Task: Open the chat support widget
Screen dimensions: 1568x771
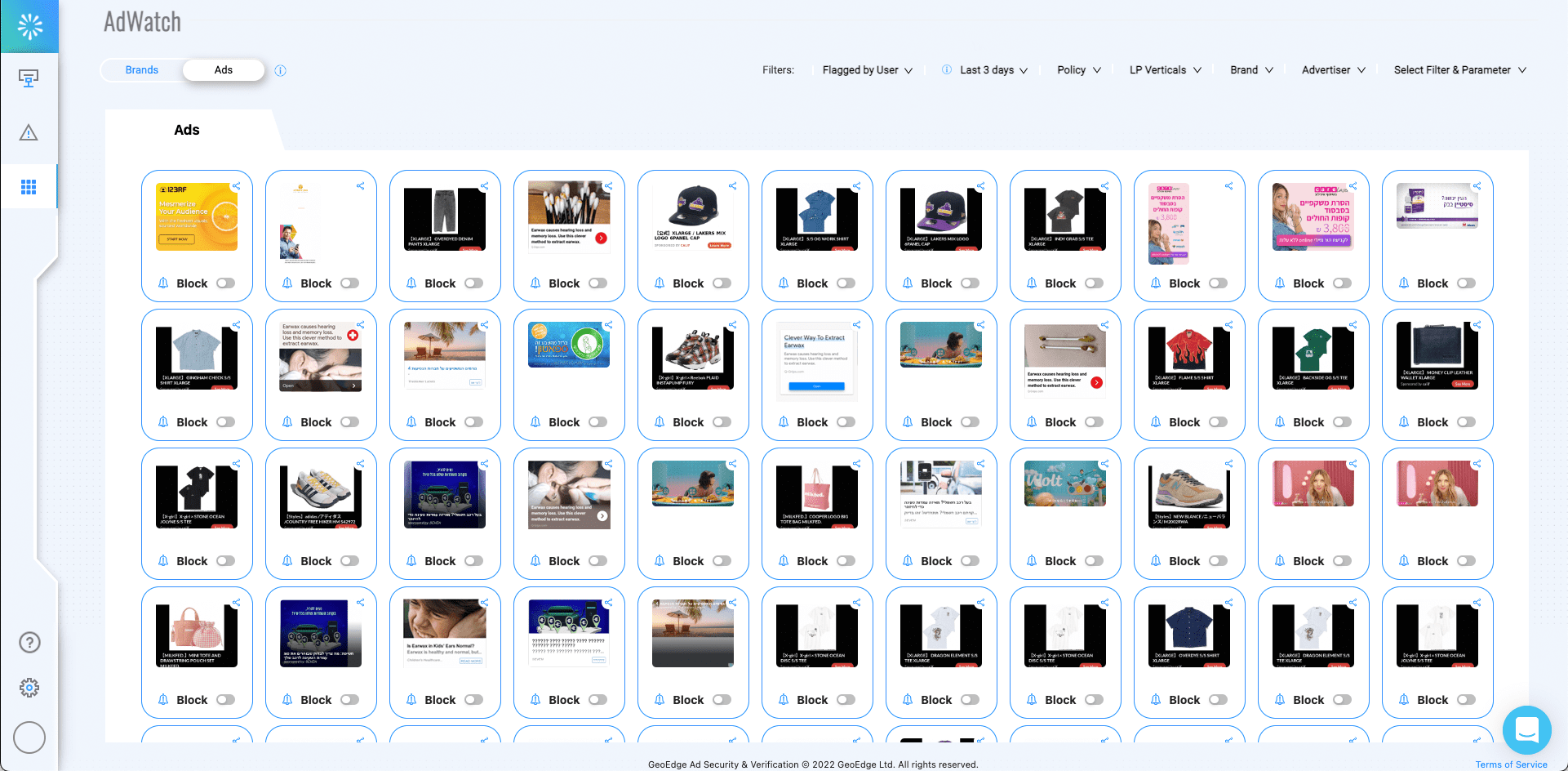Action: [1526, 729]
